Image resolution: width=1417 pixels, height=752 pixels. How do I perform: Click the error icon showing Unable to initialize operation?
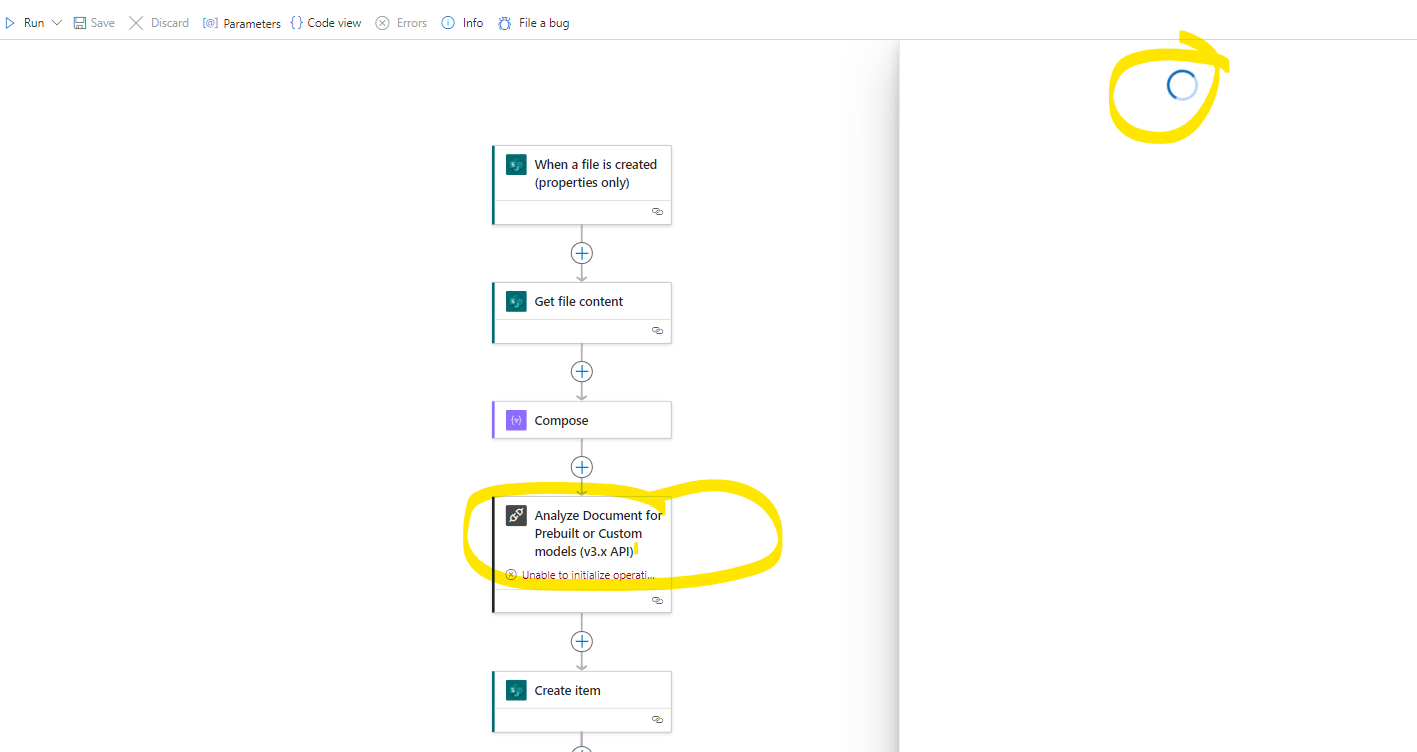511,574
